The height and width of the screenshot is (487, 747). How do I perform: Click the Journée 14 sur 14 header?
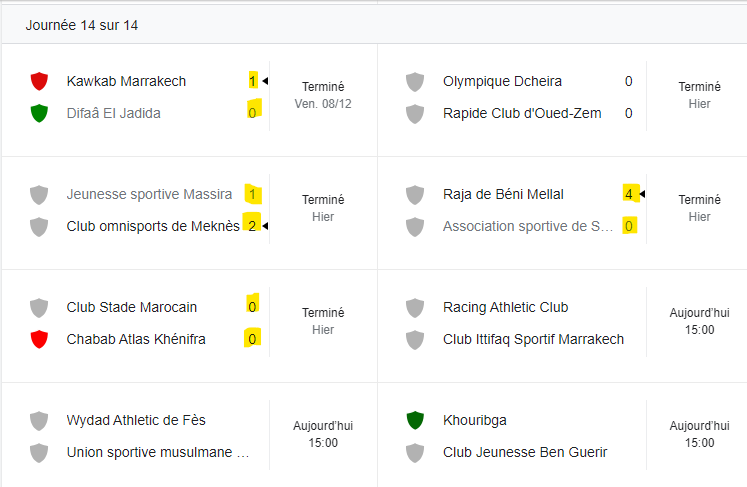pyautogui.click(x=82, y=25)
